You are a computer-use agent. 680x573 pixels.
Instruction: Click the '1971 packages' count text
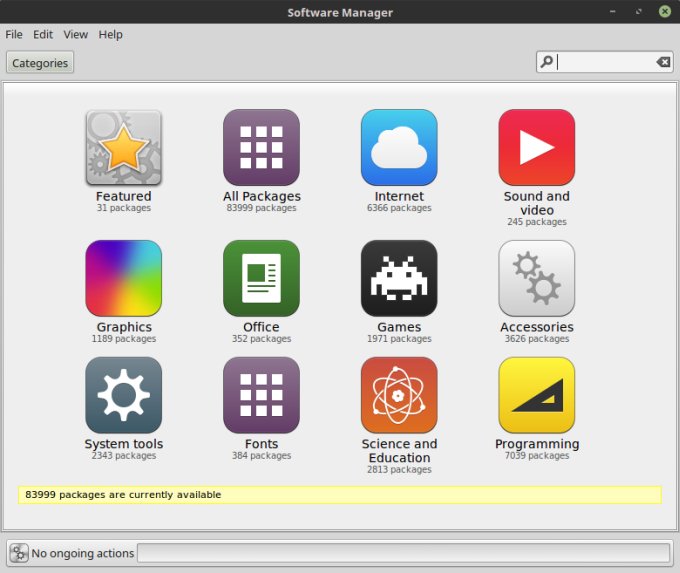[x=399, y=338]
